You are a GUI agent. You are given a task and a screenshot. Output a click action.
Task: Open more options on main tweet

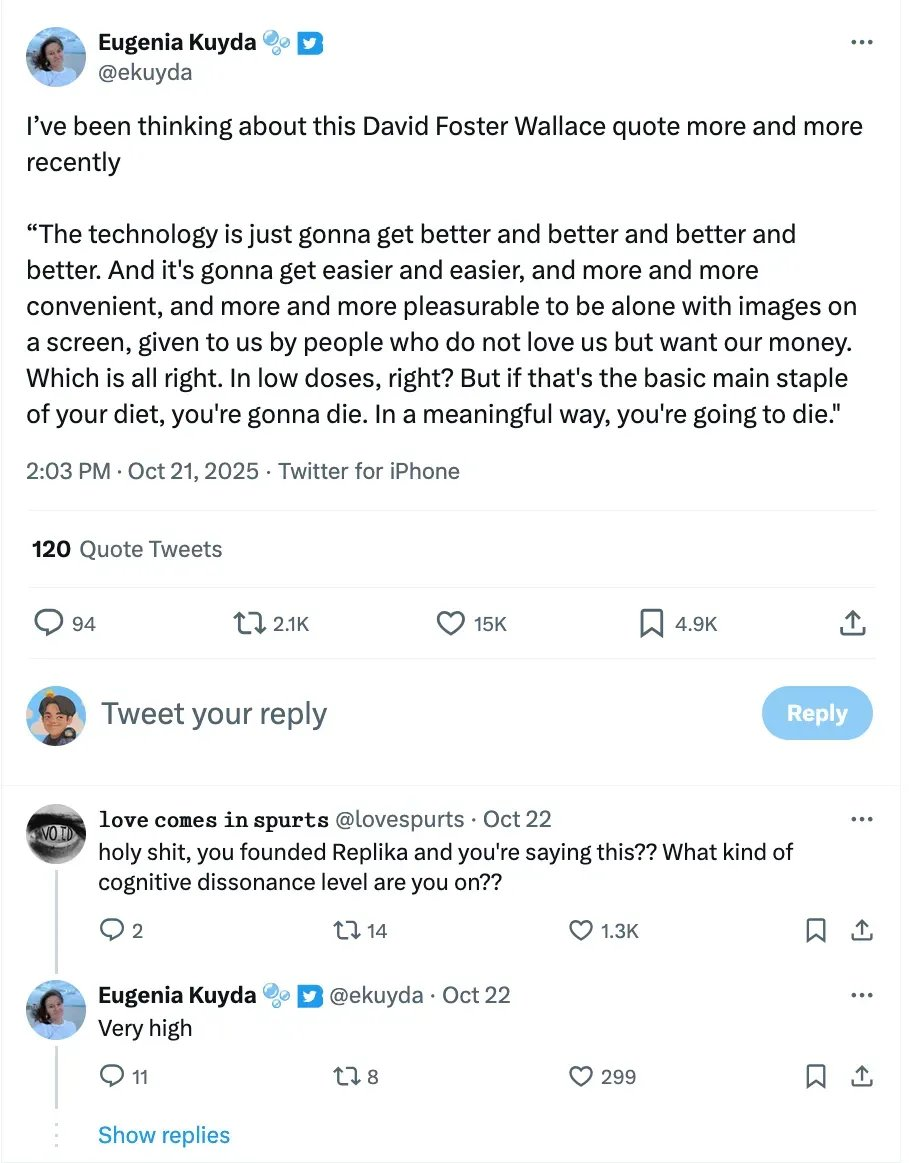pyautogui.click(x=861, y=43)
